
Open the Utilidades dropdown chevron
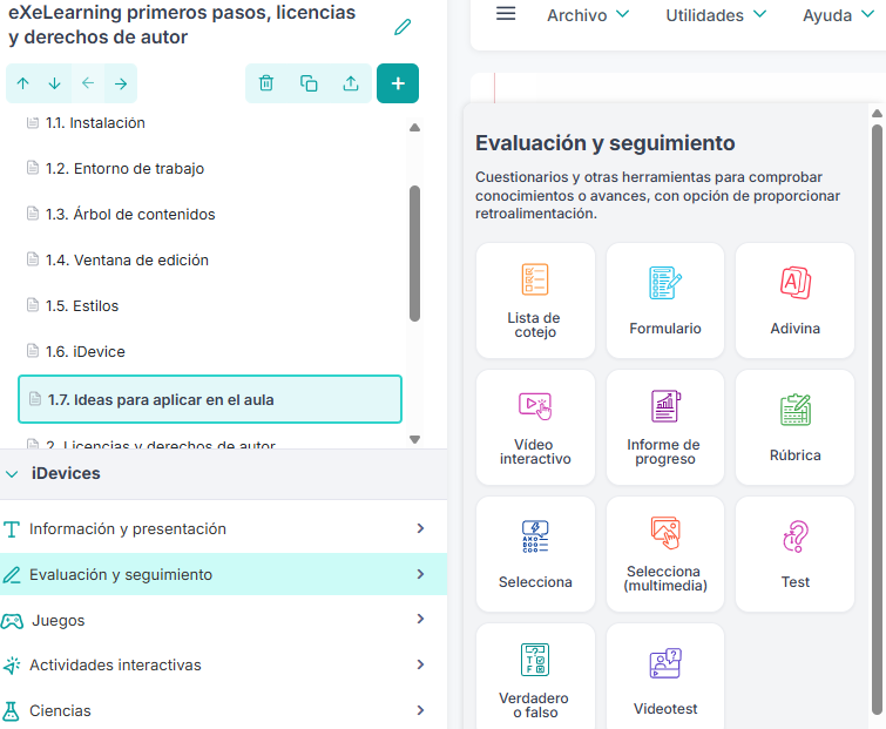(760, 14)
